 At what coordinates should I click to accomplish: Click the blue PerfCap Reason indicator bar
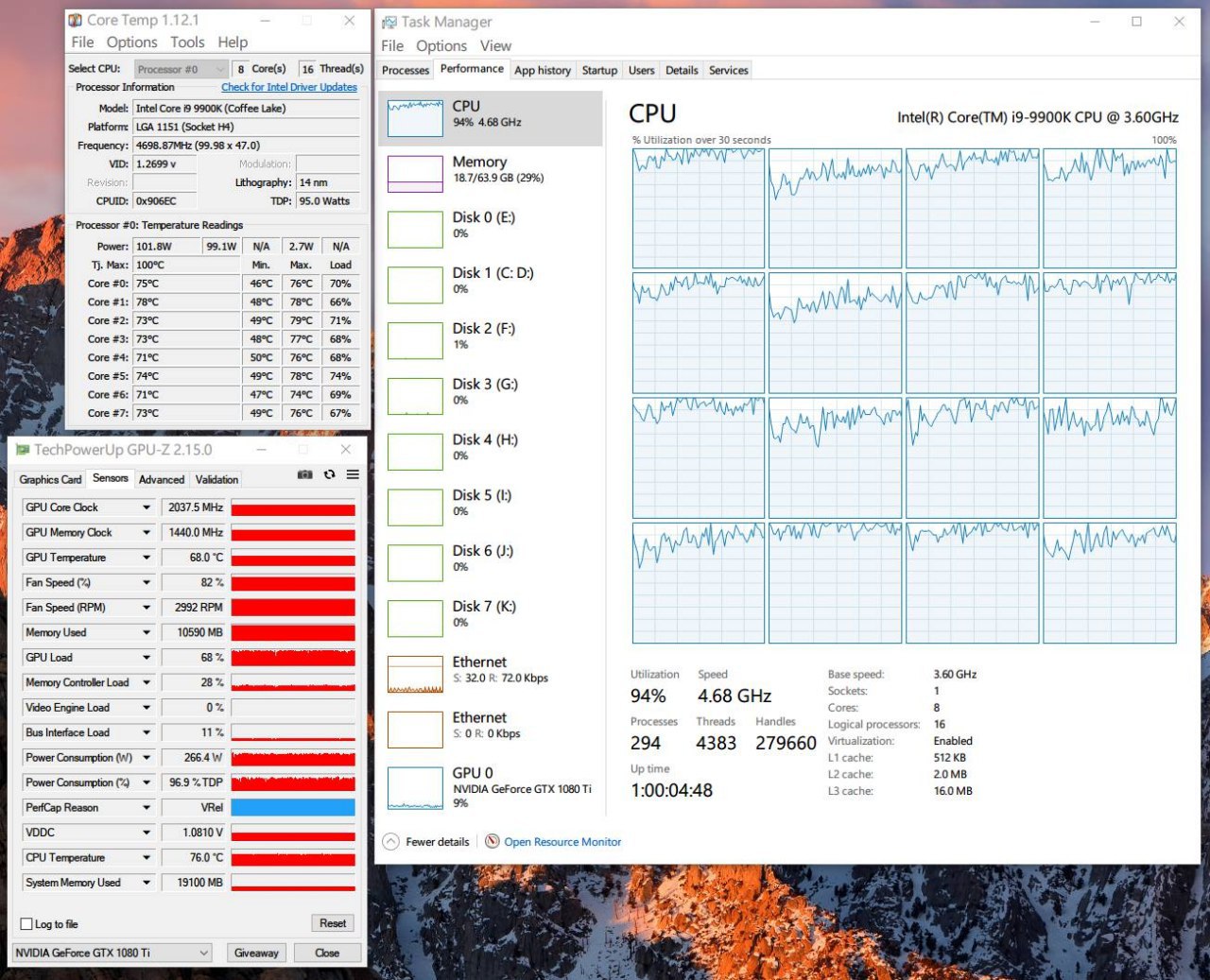click(293, 808)
